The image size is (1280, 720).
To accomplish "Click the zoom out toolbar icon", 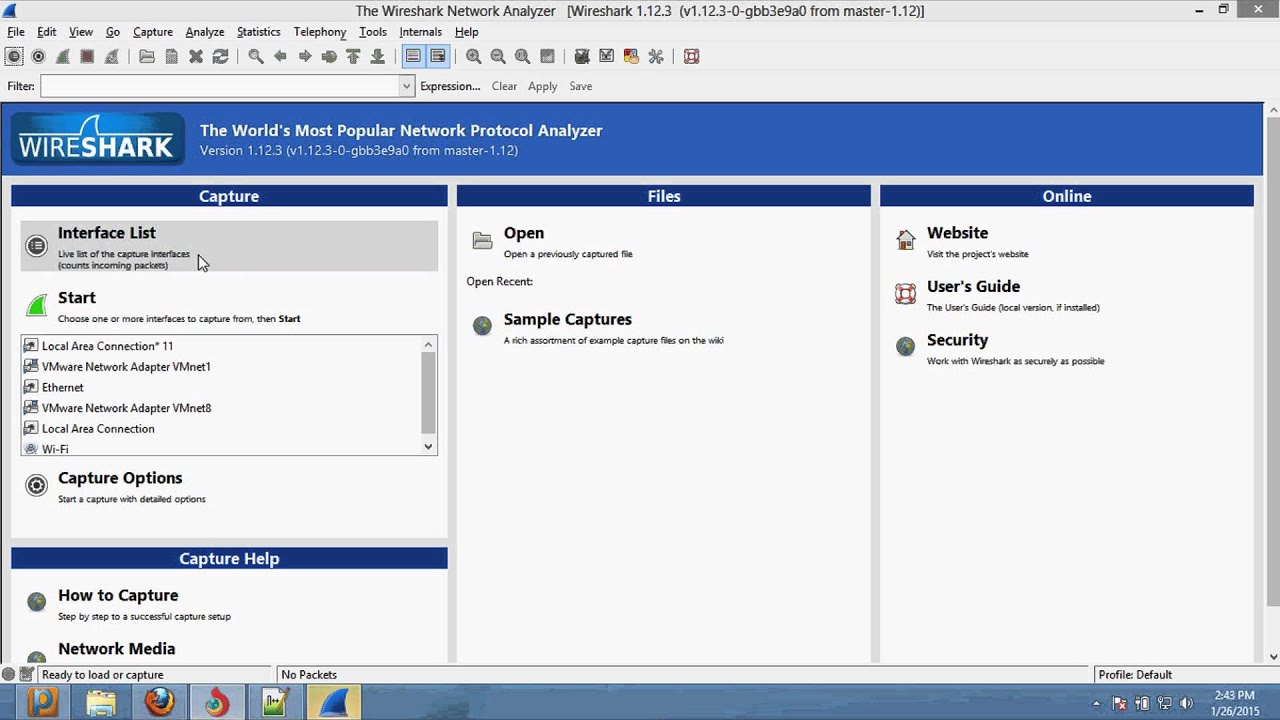I will (x=498, y=57).
